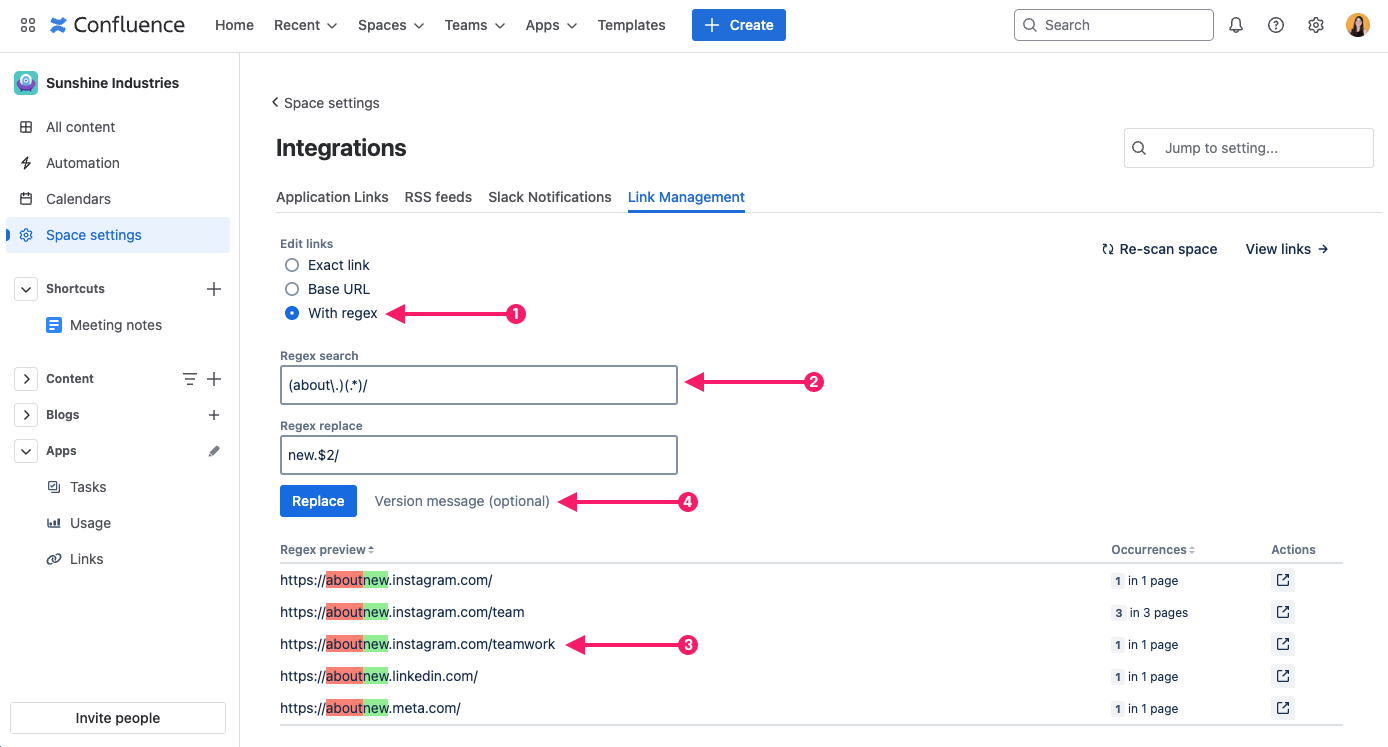Open Automation from the sidebar

pos(82,163)
